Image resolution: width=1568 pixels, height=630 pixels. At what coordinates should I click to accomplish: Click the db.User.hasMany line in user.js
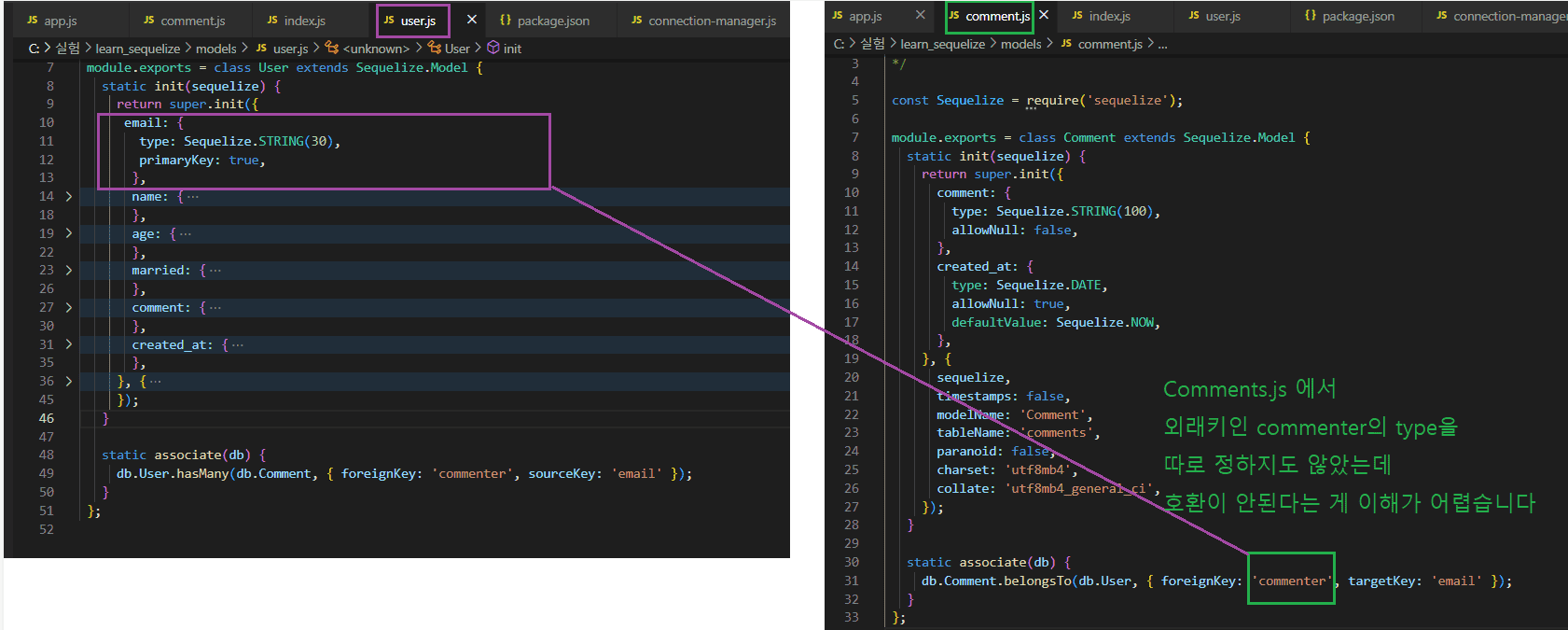pos(405,474)
